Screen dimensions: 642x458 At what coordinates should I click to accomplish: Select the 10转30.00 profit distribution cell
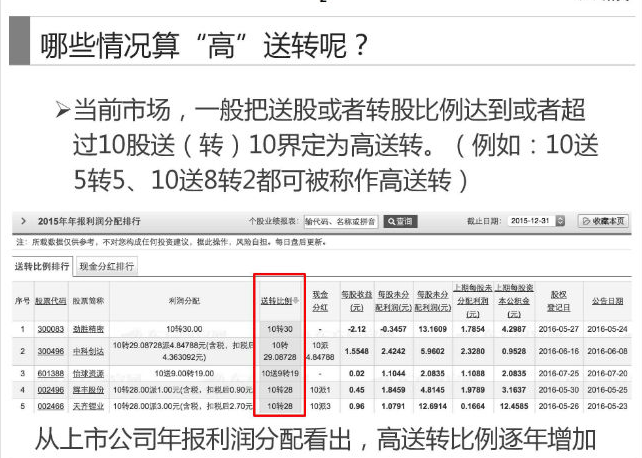184,329
